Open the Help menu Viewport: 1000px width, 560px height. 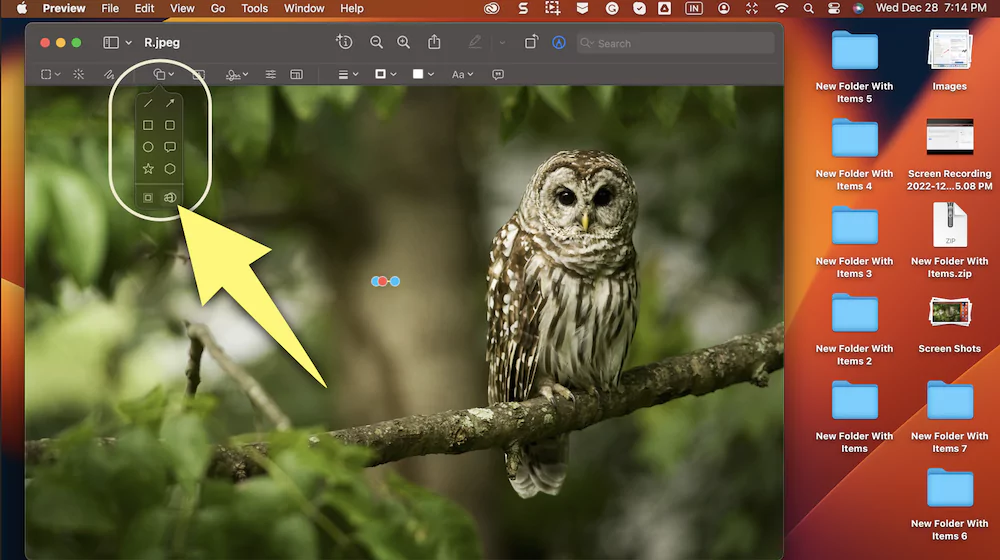tap(351, 8)
